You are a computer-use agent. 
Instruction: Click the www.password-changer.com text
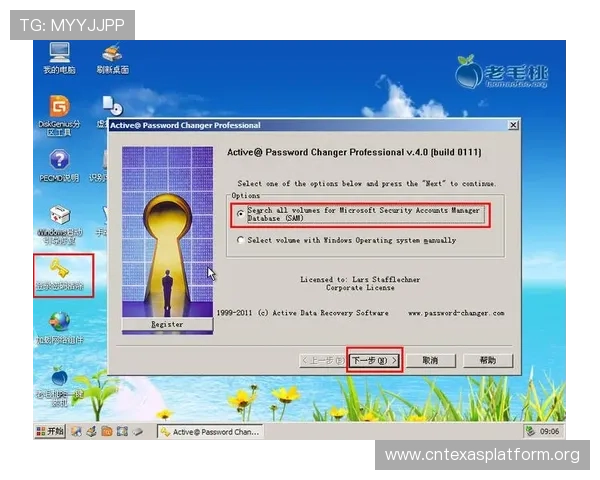coord(456,313)
